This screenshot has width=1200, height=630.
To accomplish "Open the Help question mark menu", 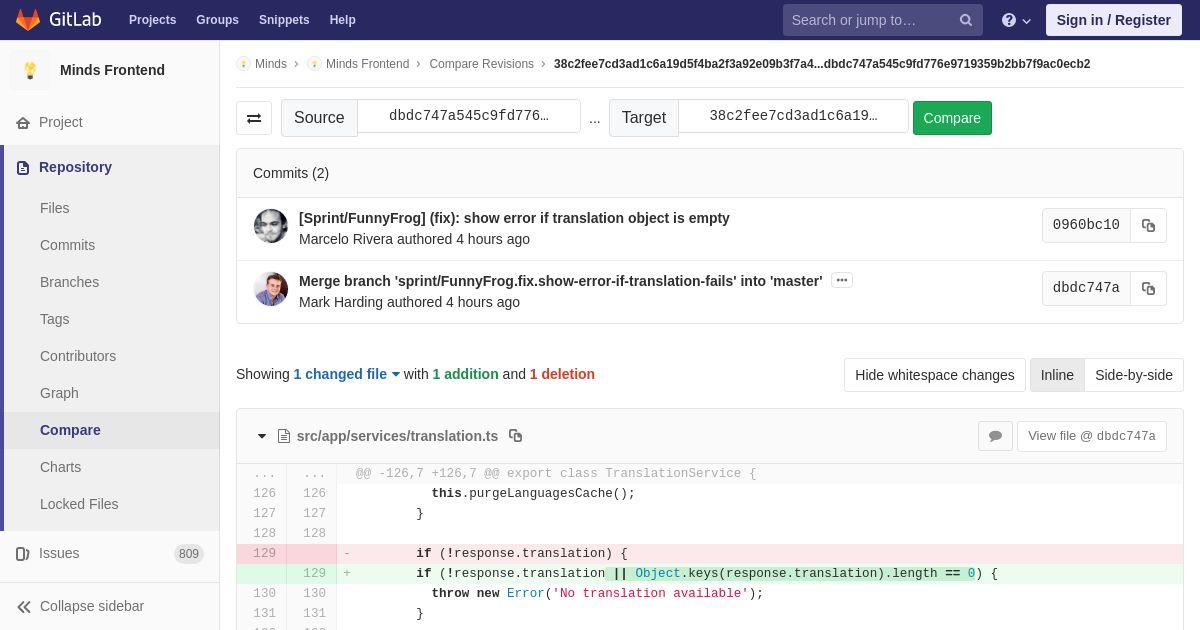I will (1015, 20).
